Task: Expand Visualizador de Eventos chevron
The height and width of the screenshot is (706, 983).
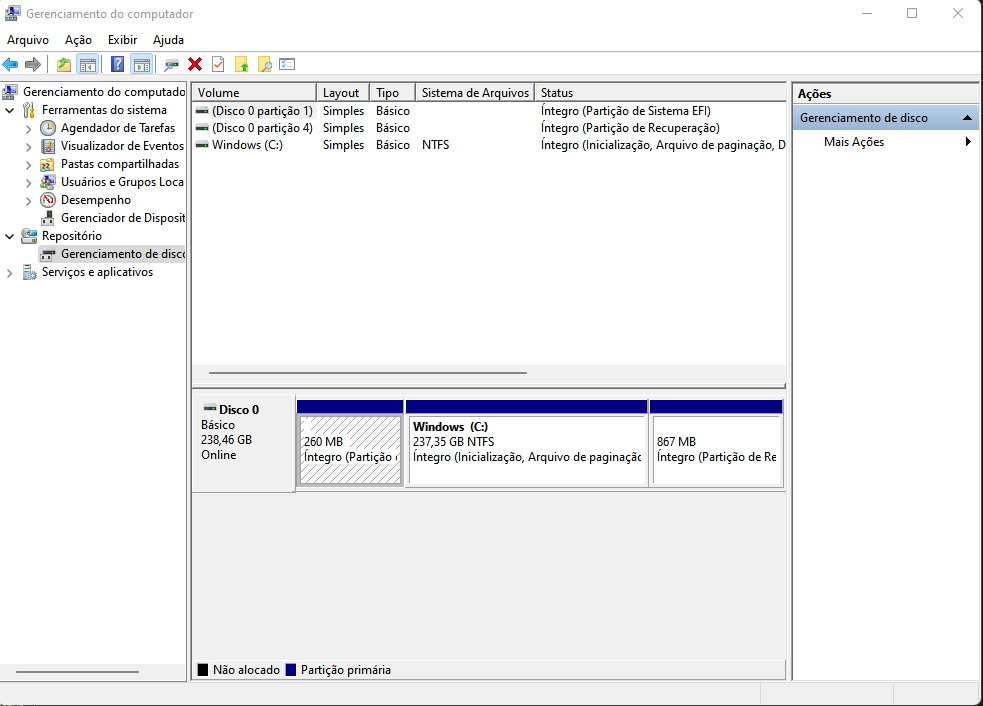Action: 28,147
